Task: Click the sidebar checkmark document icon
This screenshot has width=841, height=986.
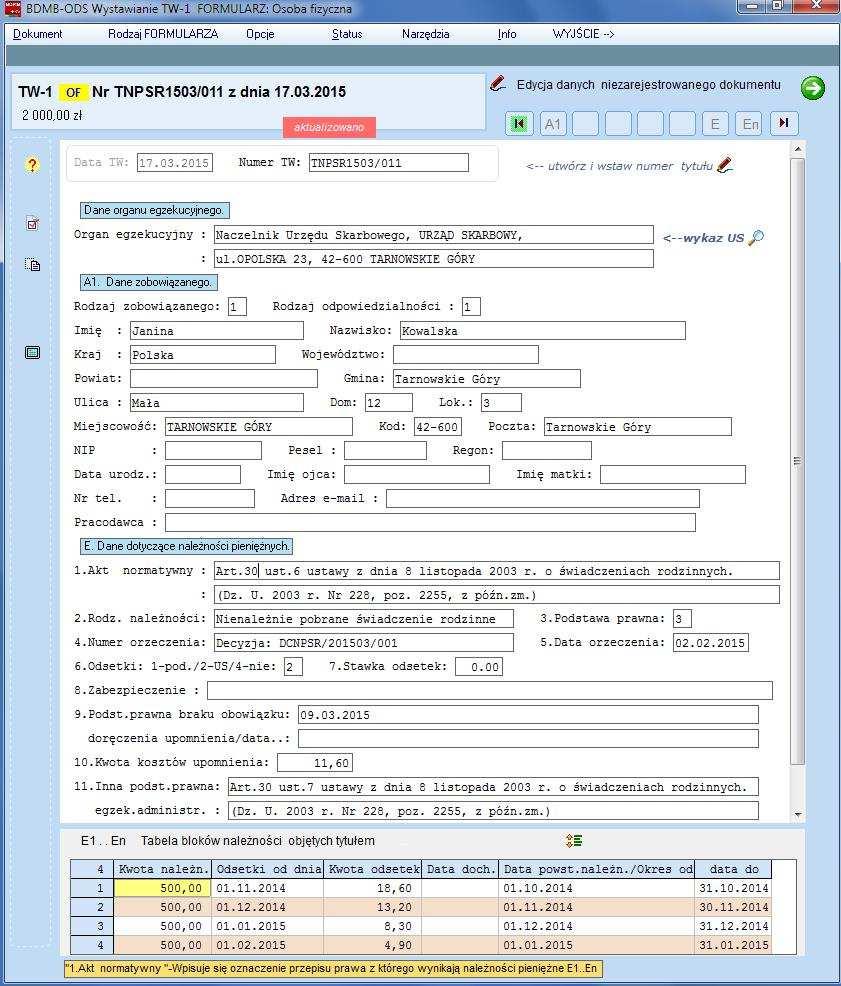Action: coord(32,223)
